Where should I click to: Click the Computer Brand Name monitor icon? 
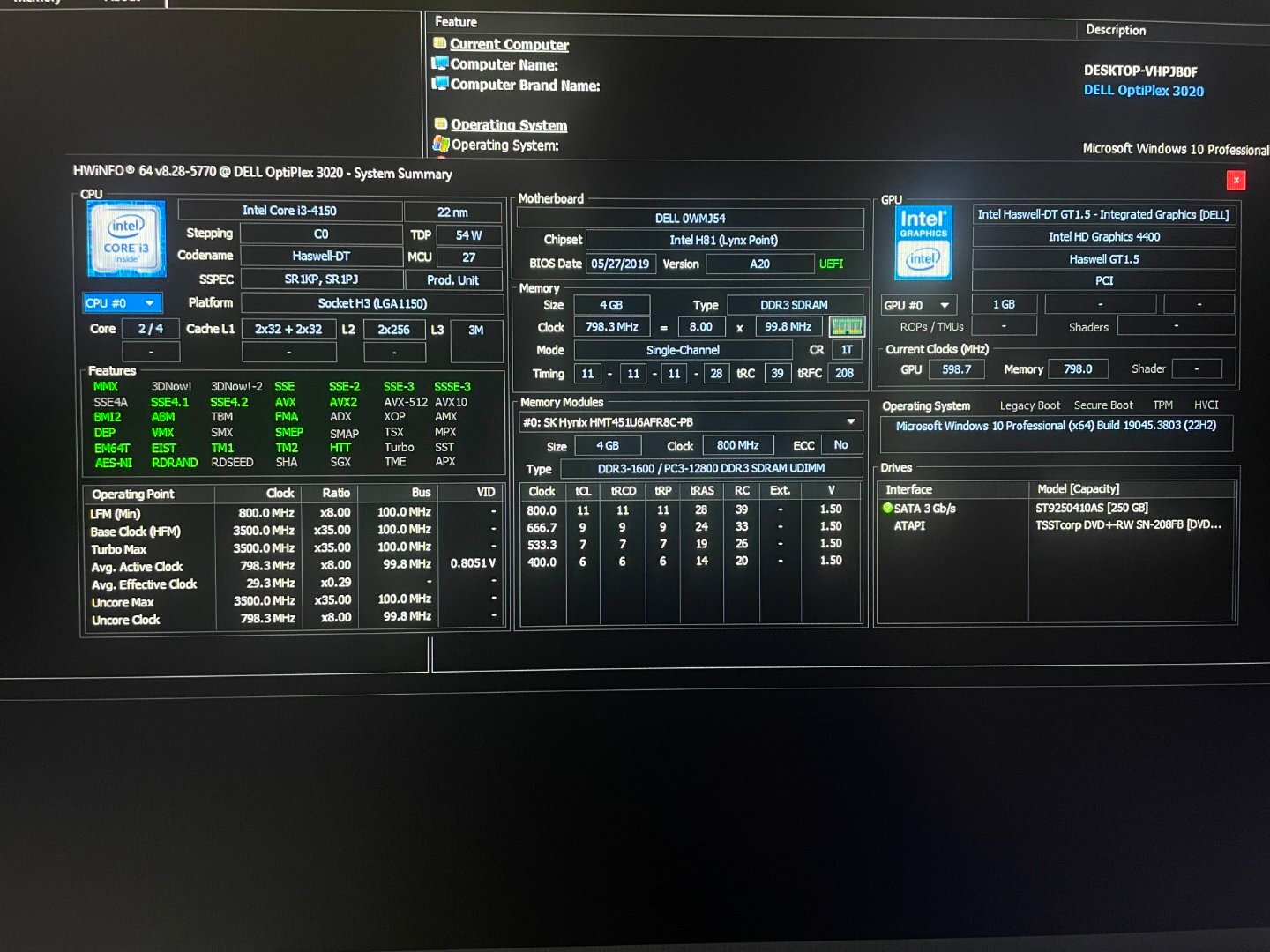pyautogui.click(x=439, y=84)
